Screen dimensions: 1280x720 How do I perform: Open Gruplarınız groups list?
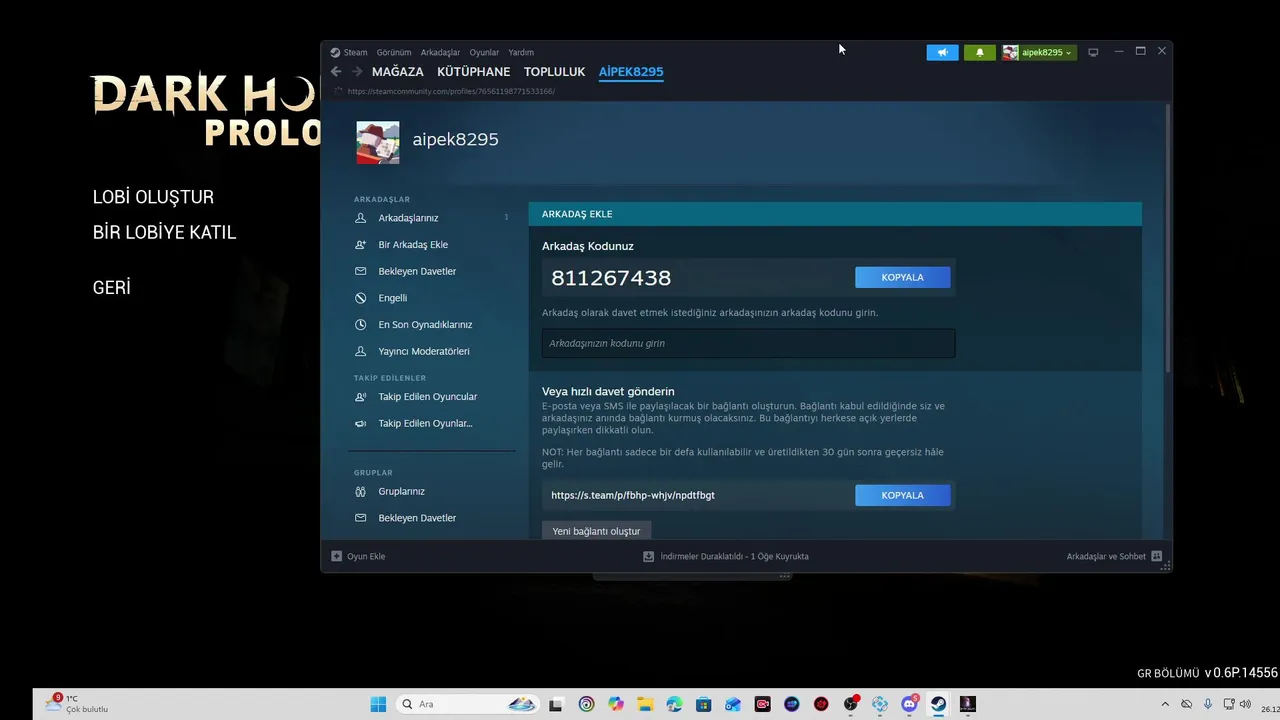pos(401,492)
